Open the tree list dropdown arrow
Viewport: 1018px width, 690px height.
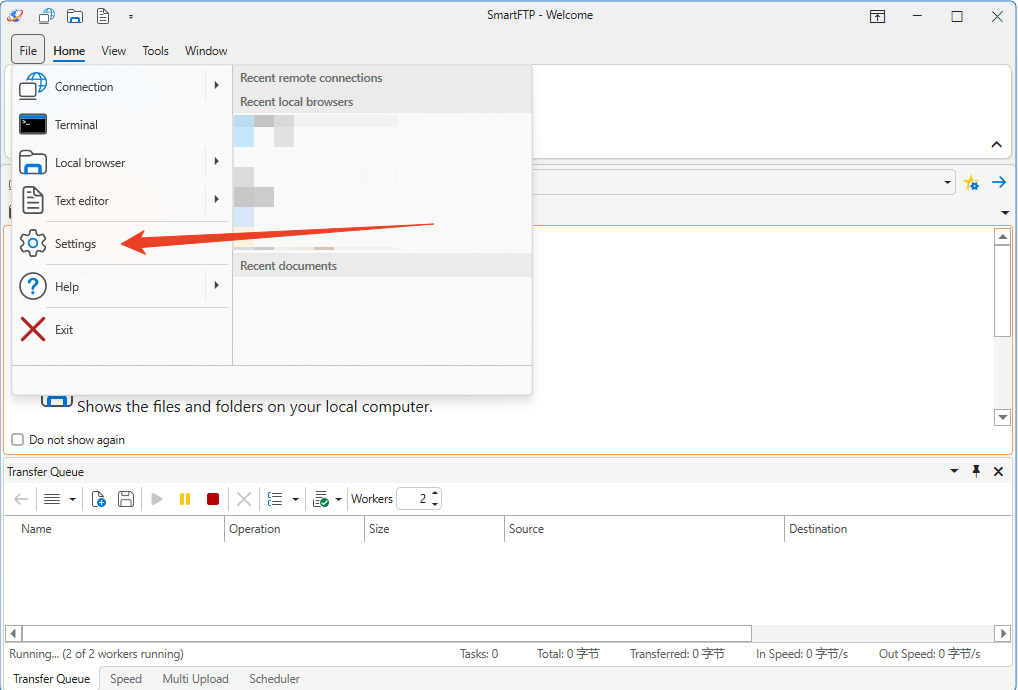(295, 499)
